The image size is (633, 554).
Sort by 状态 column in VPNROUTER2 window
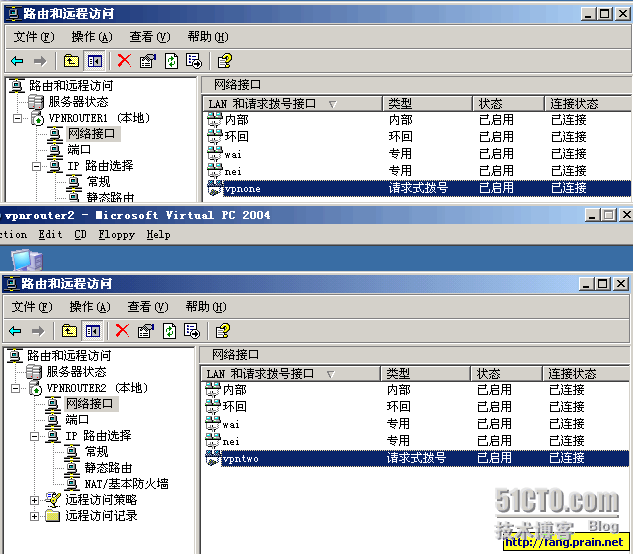(x=506, y=374)
